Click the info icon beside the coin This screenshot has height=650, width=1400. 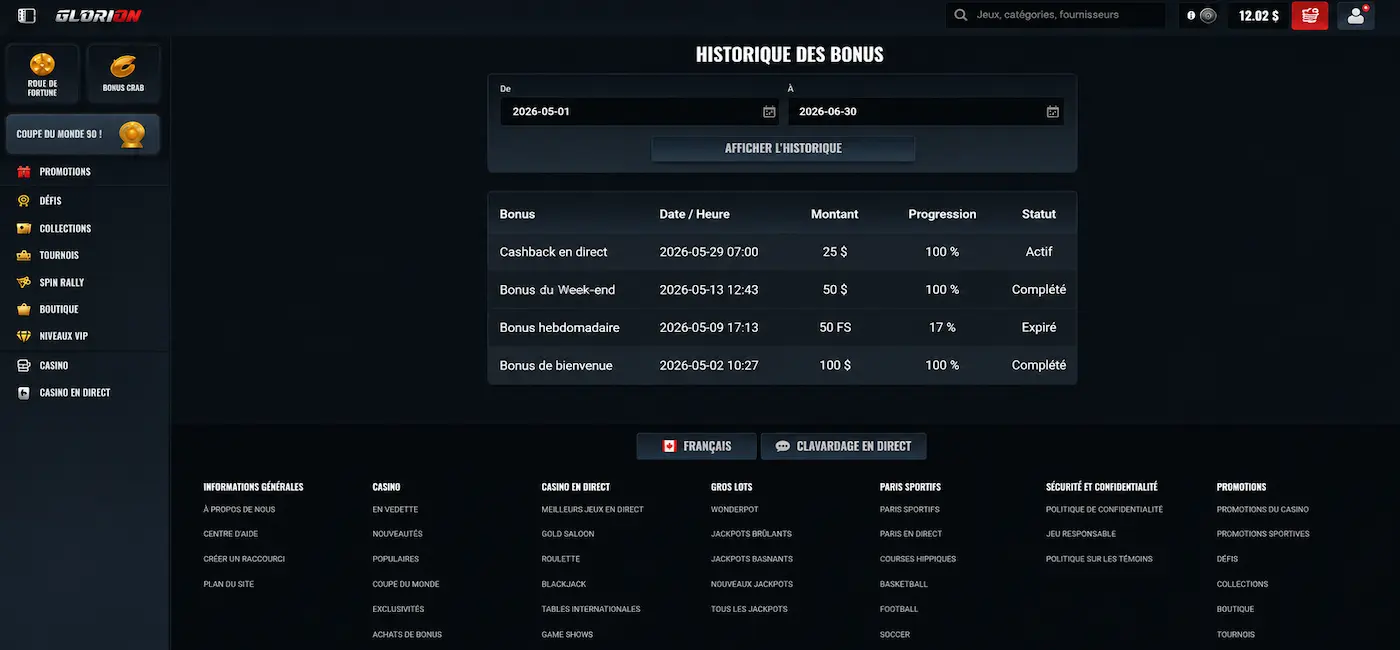point(1191,16)
